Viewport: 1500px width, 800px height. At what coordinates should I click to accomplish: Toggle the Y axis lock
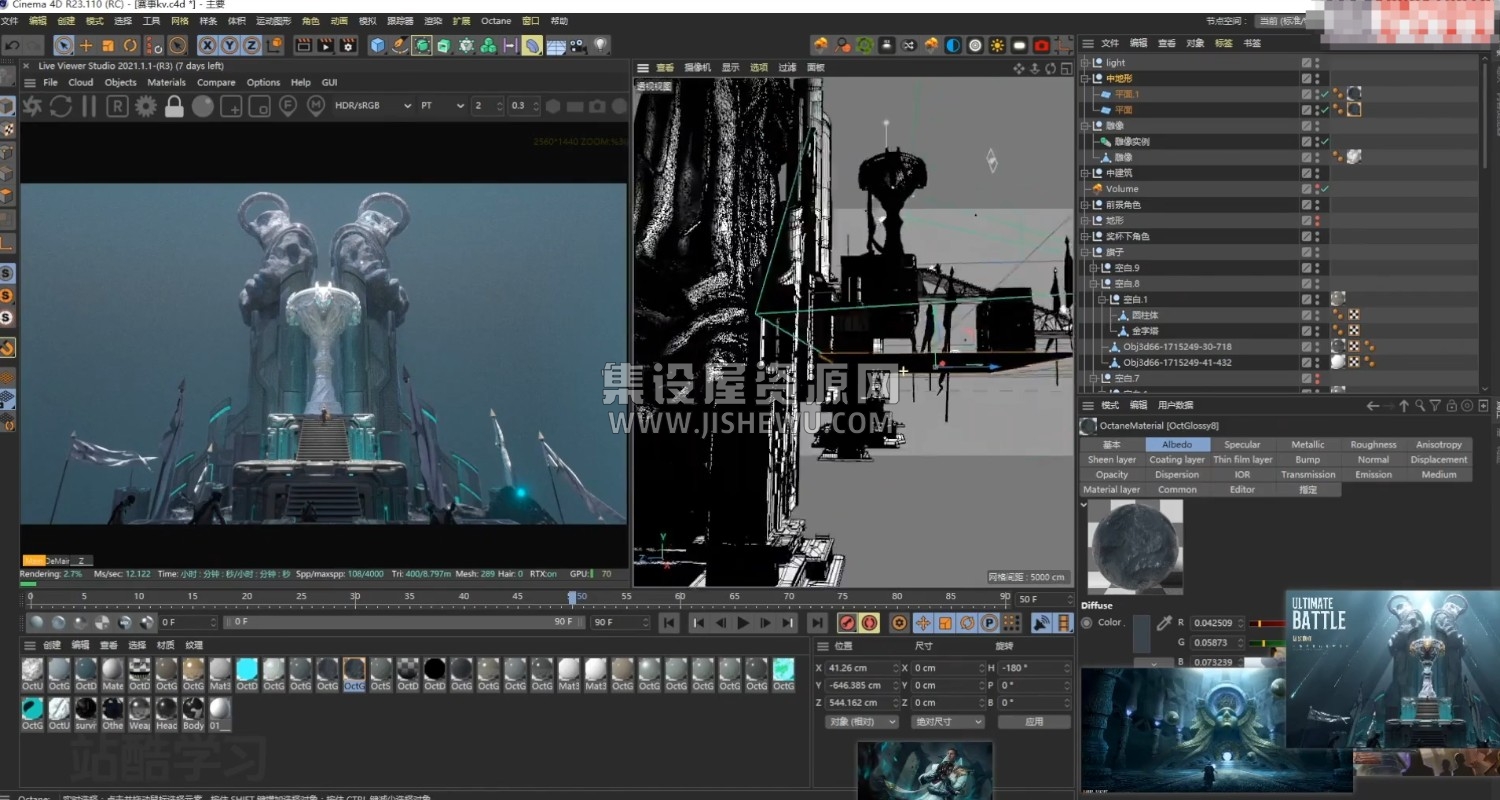[x=229, y=45]
